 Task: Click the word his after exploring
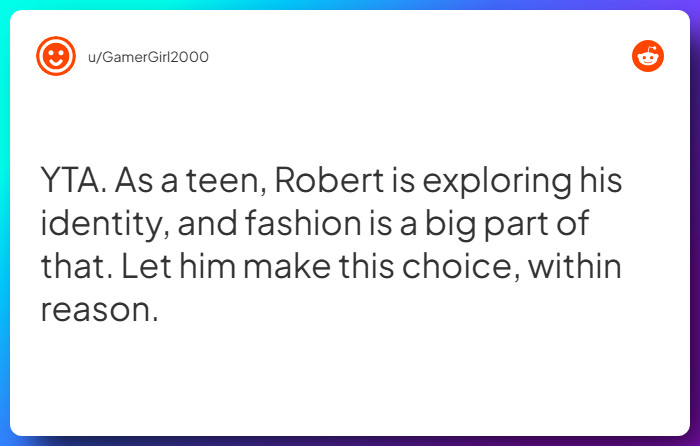point(601,179)
